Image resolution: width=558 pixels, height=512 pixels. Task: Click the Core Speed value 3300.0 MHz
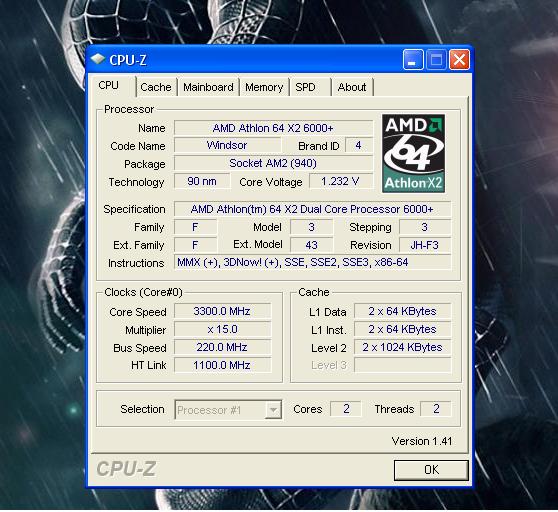pos(222,311)
